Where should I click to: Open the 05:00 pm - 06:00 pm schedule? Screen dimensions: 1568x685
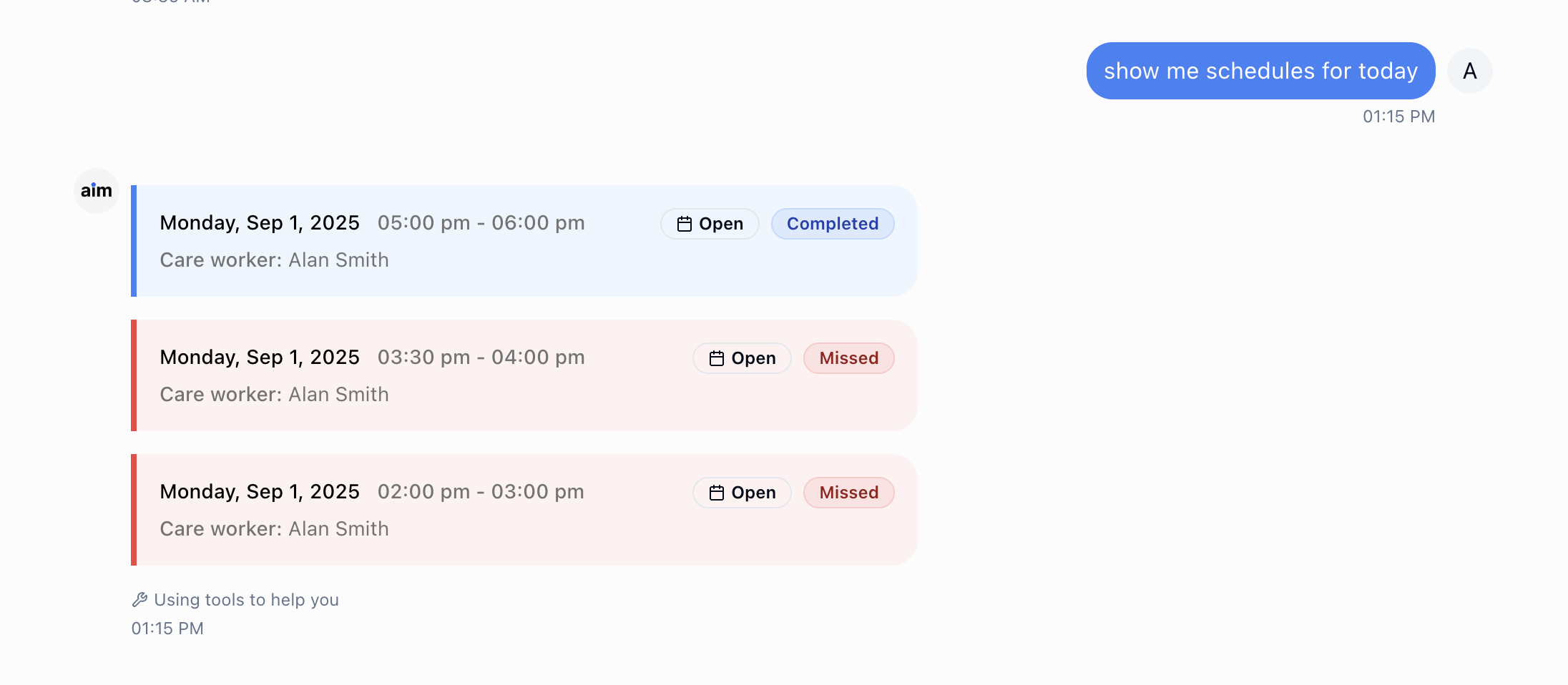[710, 224]
